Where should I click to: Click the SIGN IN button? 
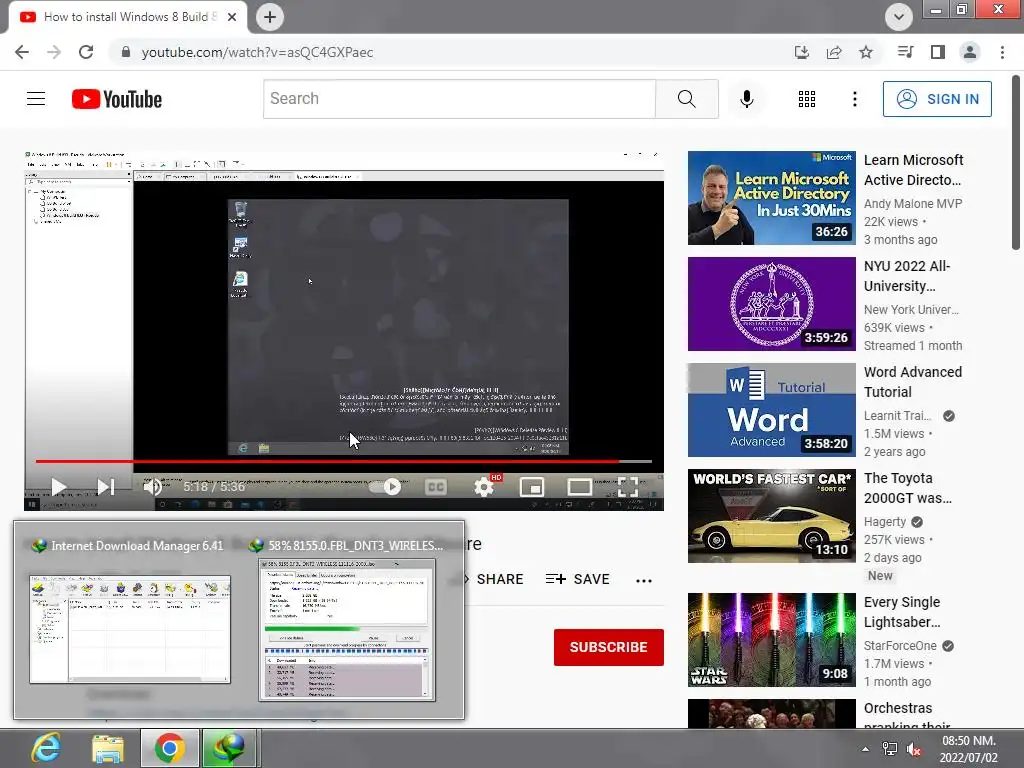(936, 99)
